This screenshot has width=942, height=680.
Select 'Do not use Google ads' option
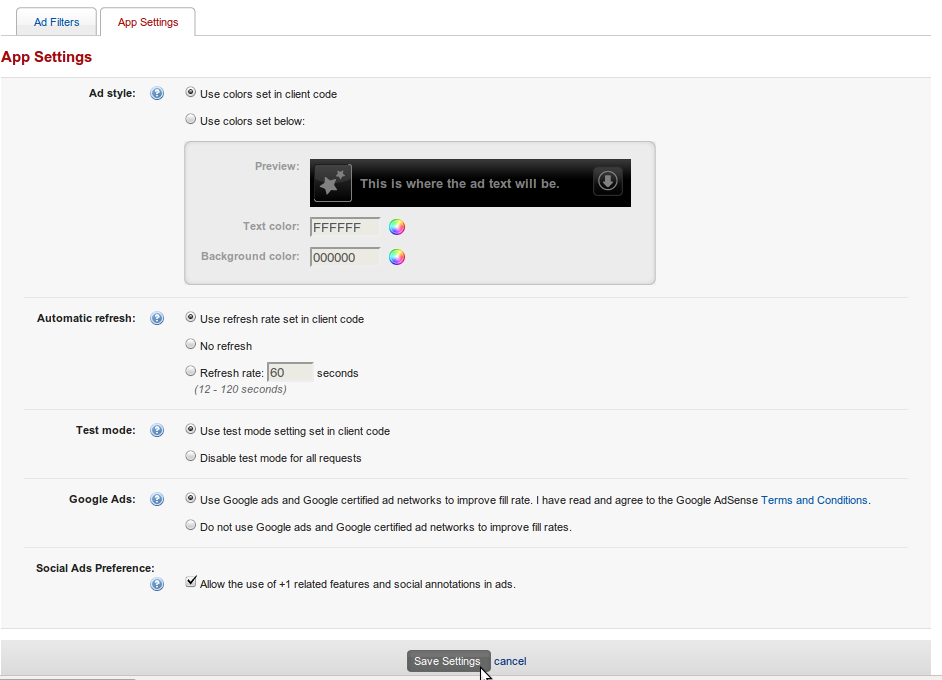click(190, 526)
